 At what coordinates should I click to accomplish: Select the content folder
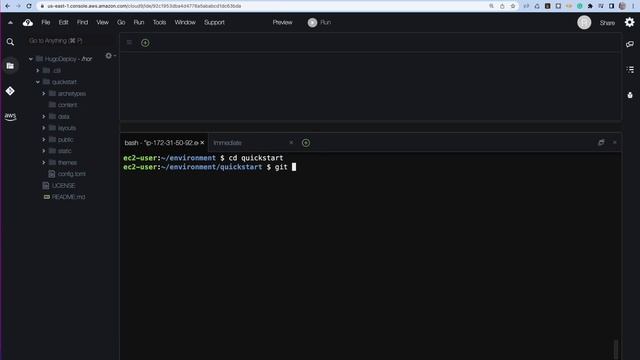pos(67,105)
